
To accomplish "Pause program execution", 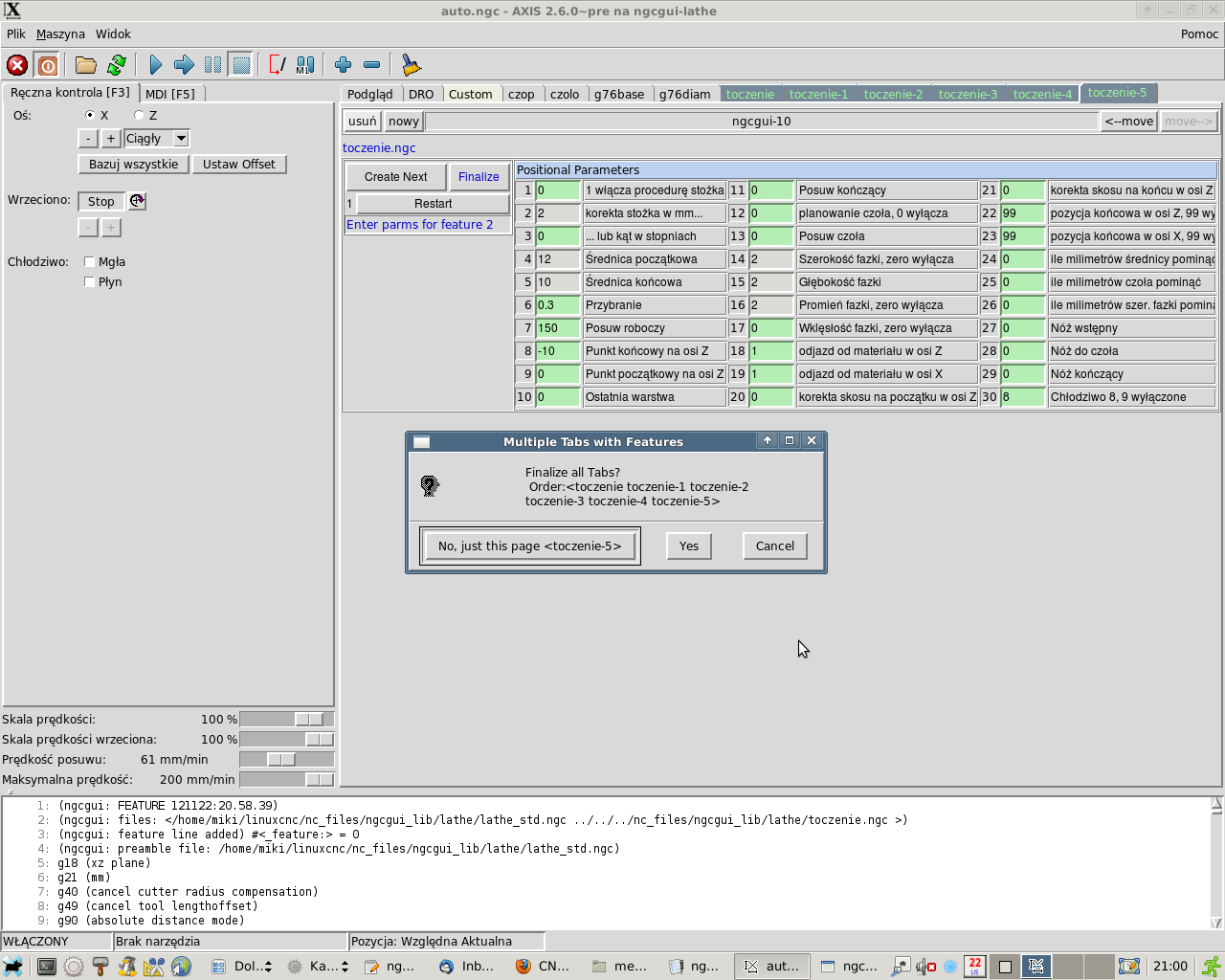I will point(212,65).
